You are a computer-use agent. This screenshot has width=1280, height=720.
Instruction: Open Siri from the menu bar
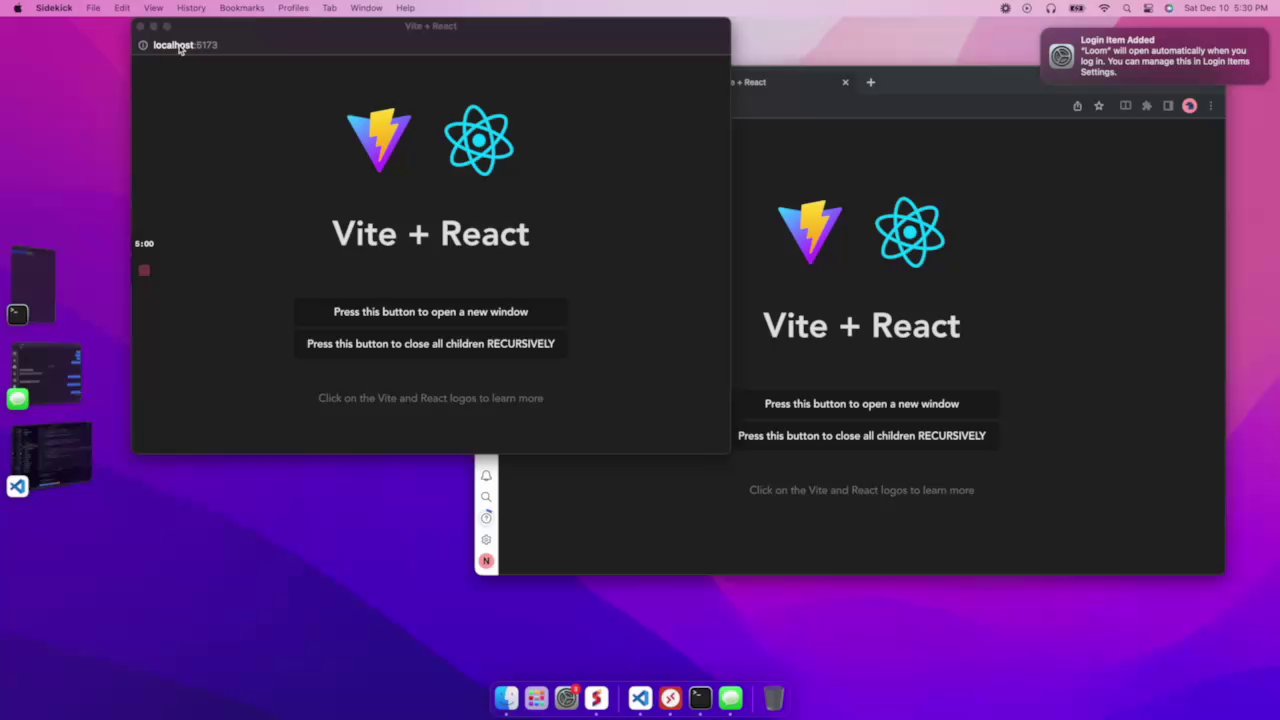(1169, 8)
